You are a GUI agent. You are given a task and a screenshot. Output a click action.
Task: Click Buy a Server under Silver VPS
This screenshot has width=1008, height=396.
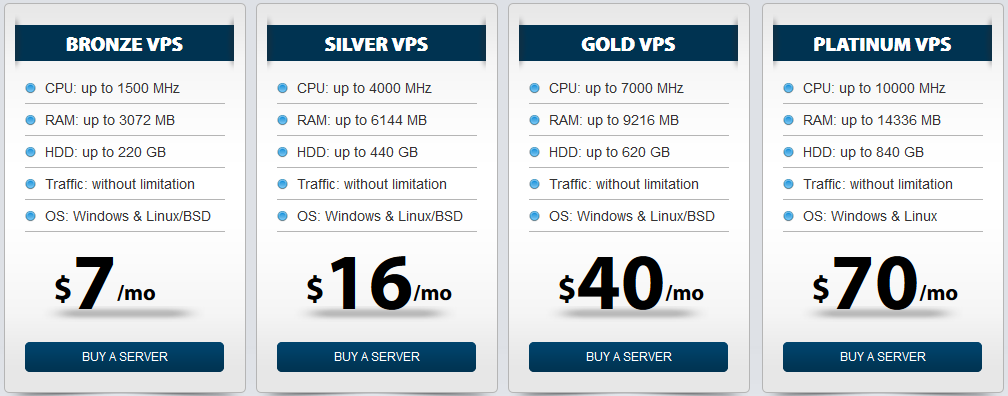click(x=376, y=357)
